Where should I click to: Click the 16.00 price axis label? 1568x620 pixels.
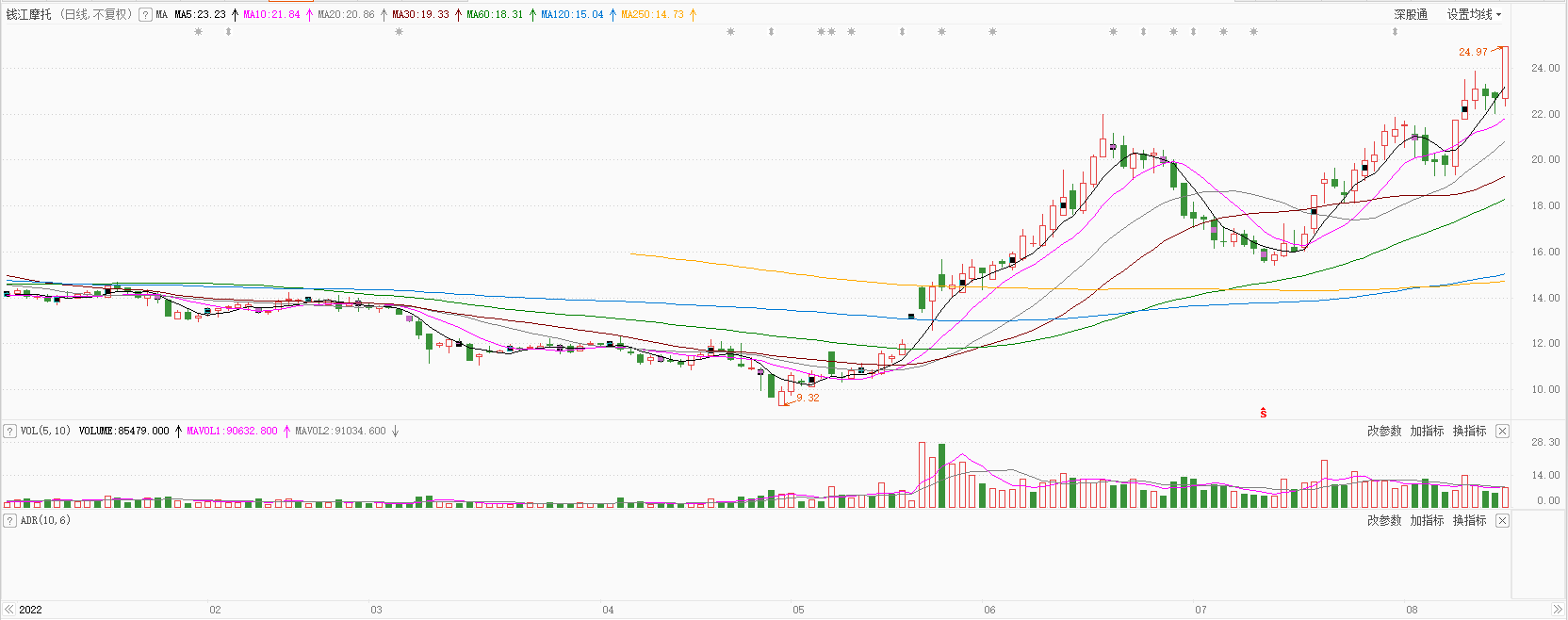[1545, 252]
